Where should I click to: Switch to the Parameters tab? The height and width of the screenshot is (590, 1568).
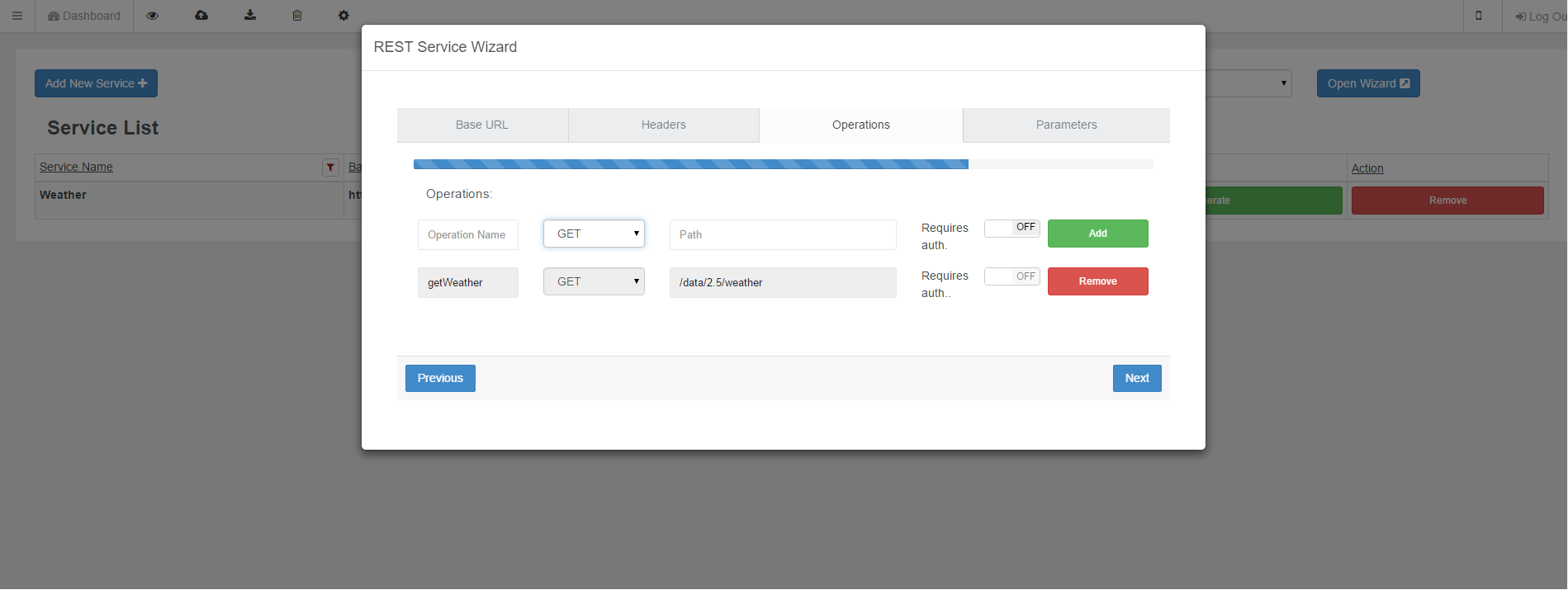click(1066, 125)
